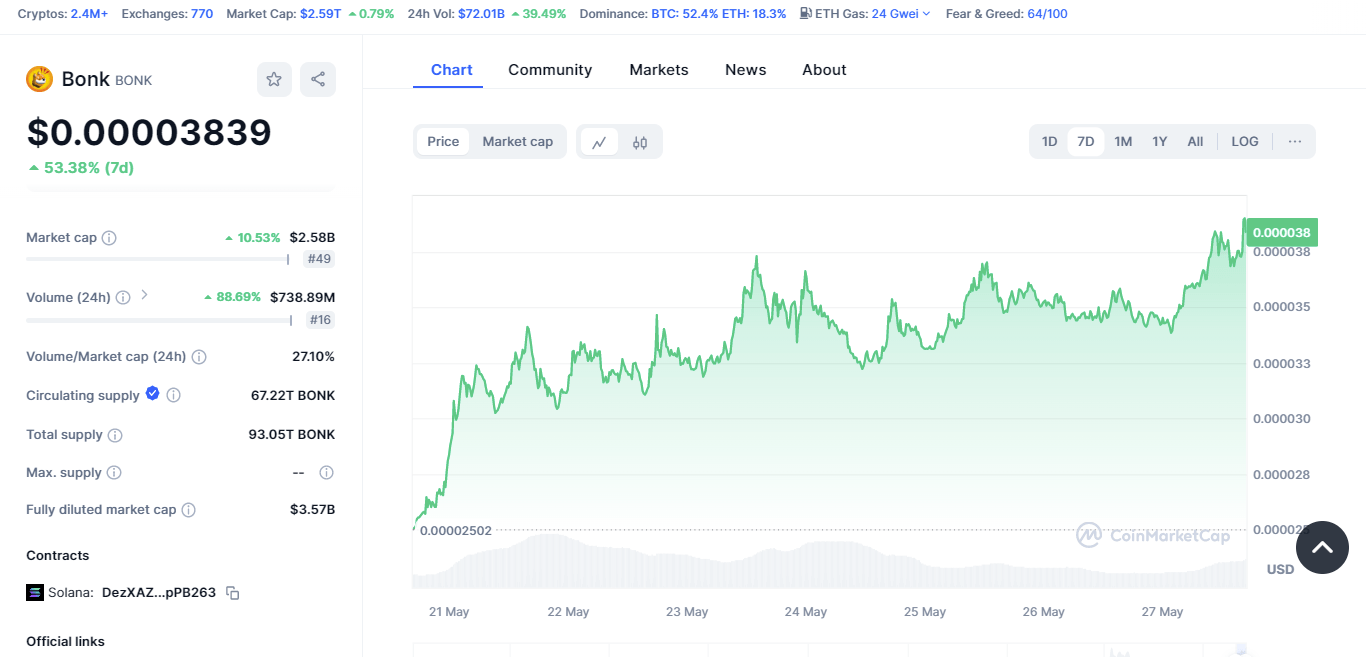Click Market Cap $2.59T link

tap(320, 14)
